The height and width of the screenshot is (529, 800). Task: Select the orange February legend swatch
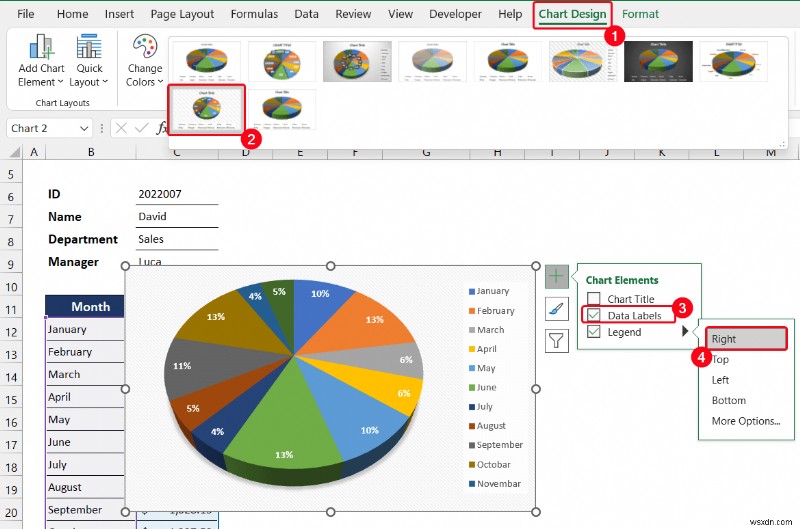pyautogui.click(x=472, y=311)
